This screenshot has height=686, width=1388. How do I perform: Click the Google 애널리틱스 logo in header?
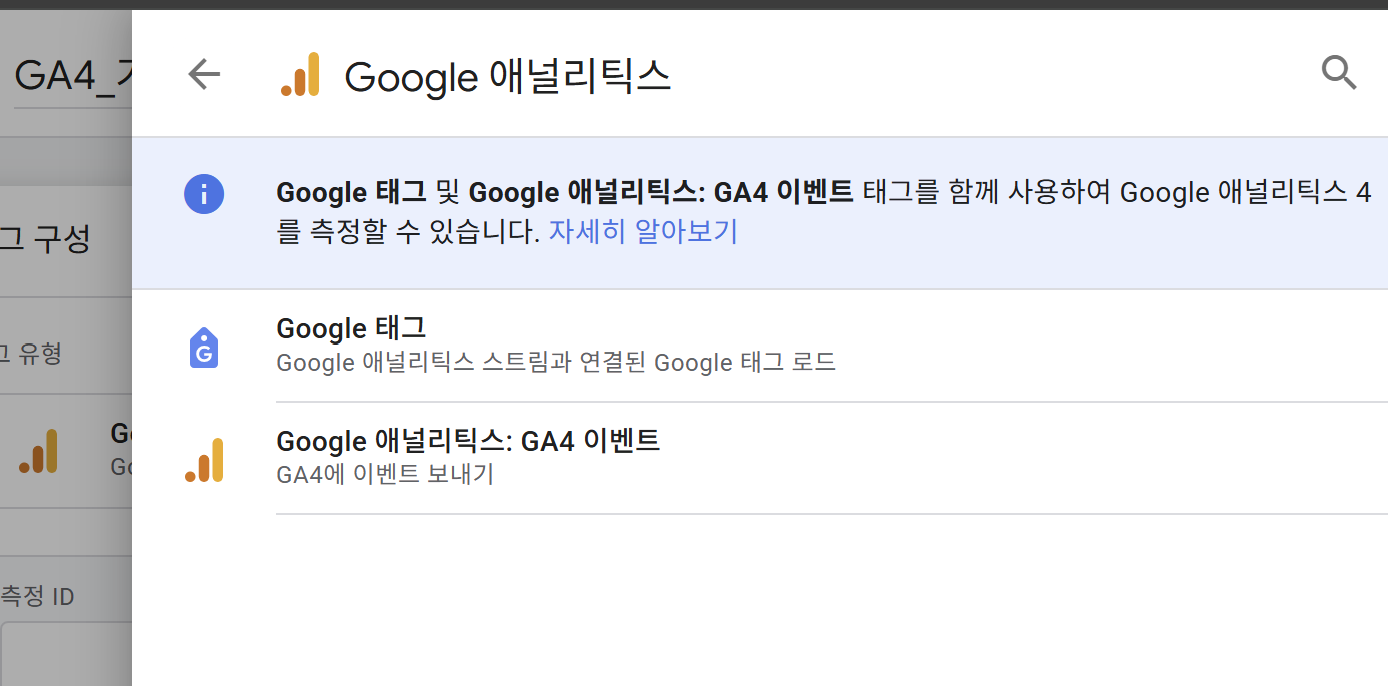[300, 75]
